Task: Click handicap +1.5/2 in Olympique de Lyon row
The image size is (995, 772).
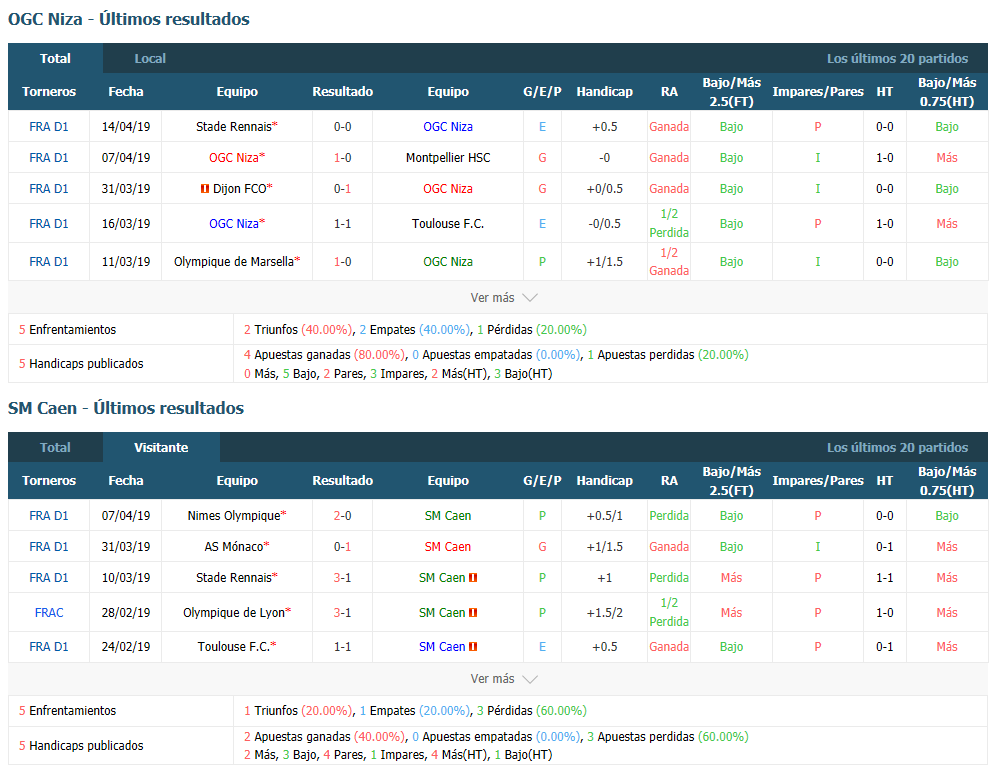Action: click(605, 613)
